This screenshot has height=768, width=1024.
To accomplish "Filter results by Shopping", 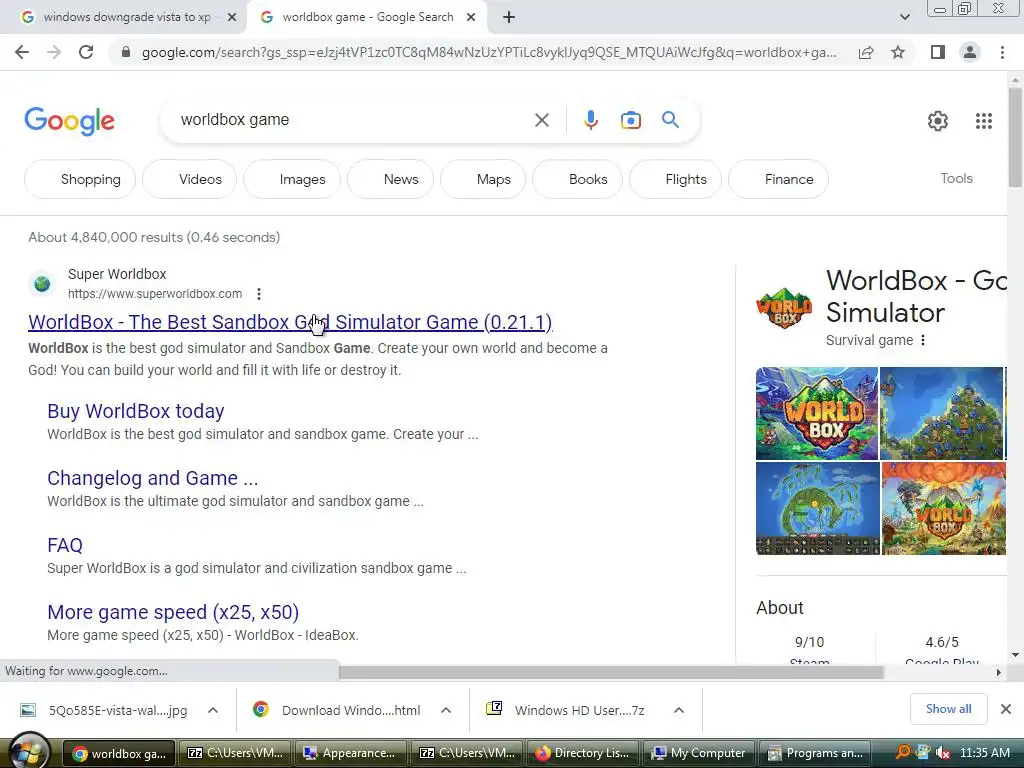I will point(80,179).
